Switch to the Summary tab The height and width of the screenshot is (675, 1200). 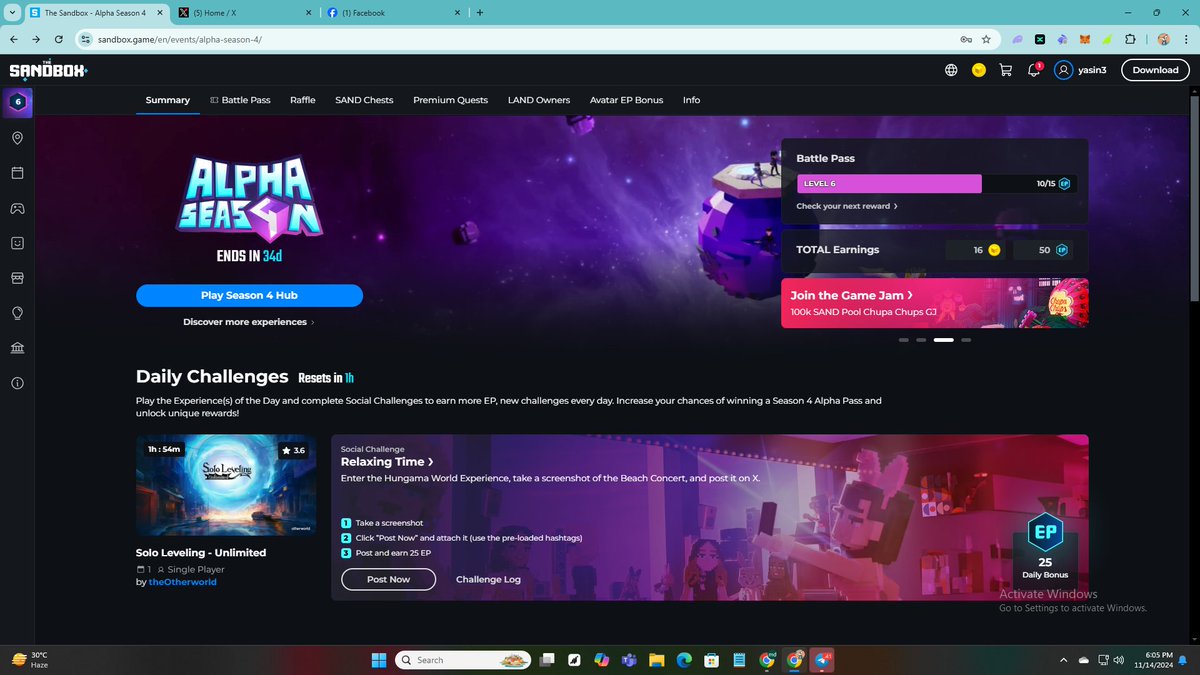[167, 100]
